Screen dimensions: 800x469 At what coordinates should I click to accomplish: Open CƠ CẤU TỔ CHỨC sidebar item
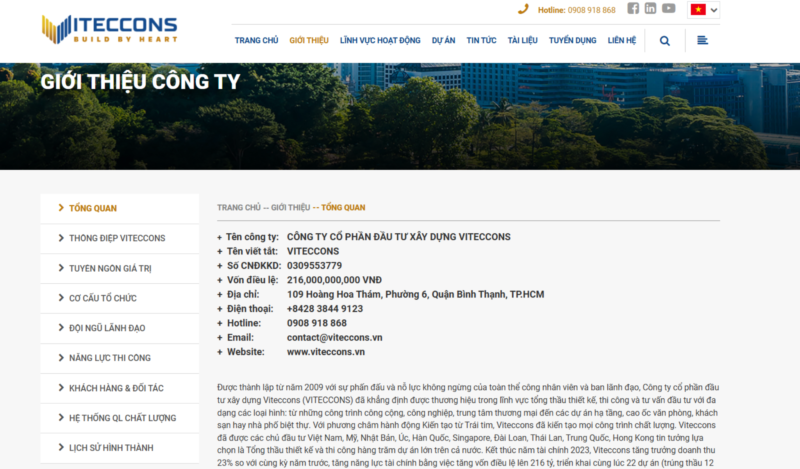tap(120, 298)
